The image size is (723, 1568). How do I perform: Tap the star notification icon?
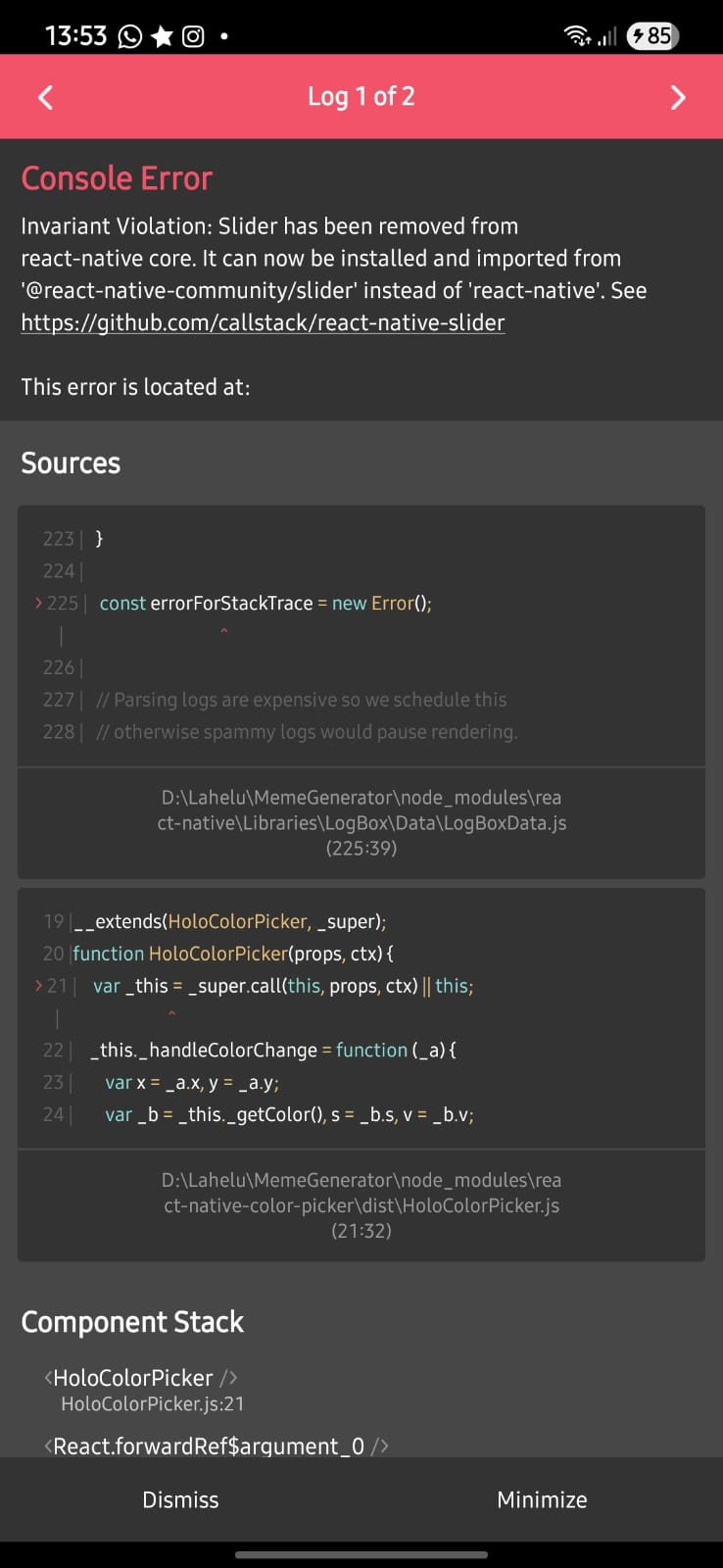coord(163,37)
